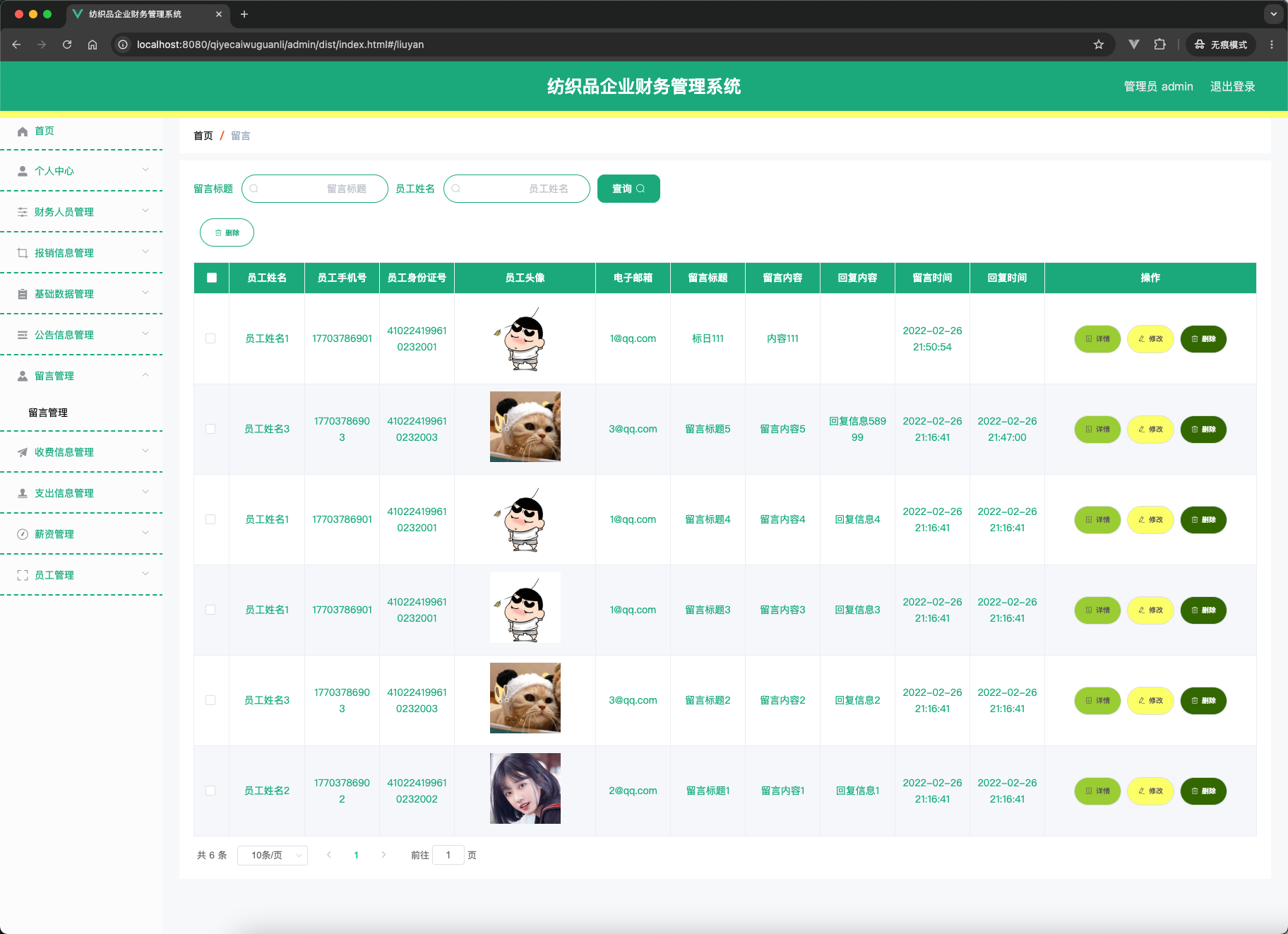1288x934 pixels.
Task: Click the 财务人员管理 sliders icon
Action: pos(23,212)
